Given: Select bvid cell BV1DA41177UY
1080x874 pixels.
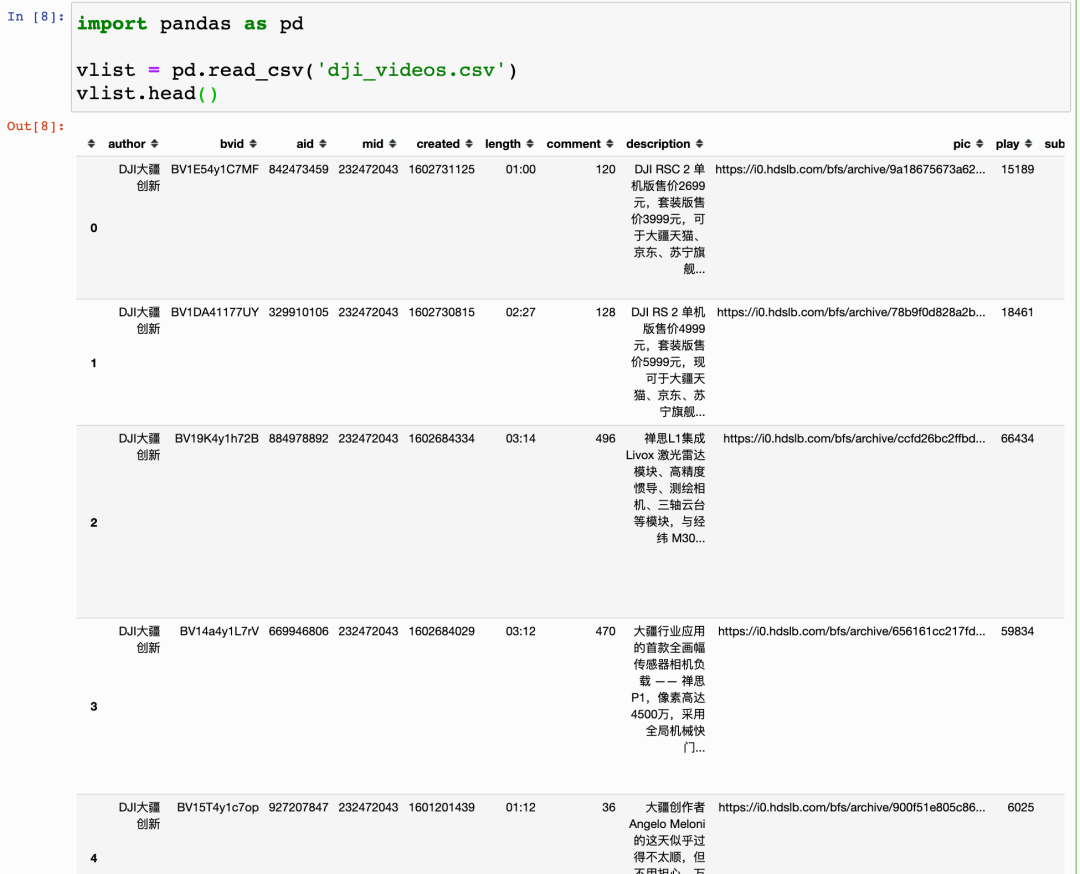Looking at the screenshot, I should point(215,313).
